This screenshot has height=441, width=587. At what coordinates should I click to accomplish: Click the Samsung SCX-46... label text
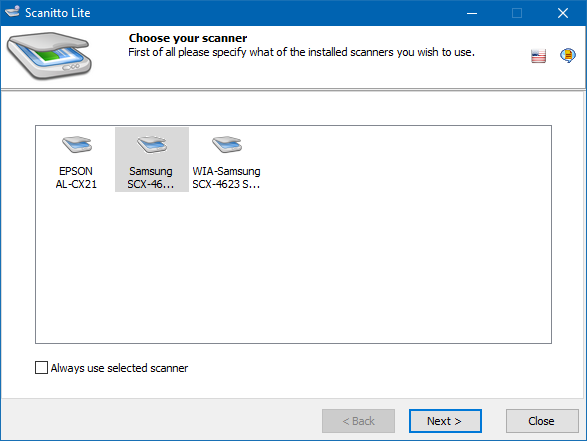pos(151,177)
